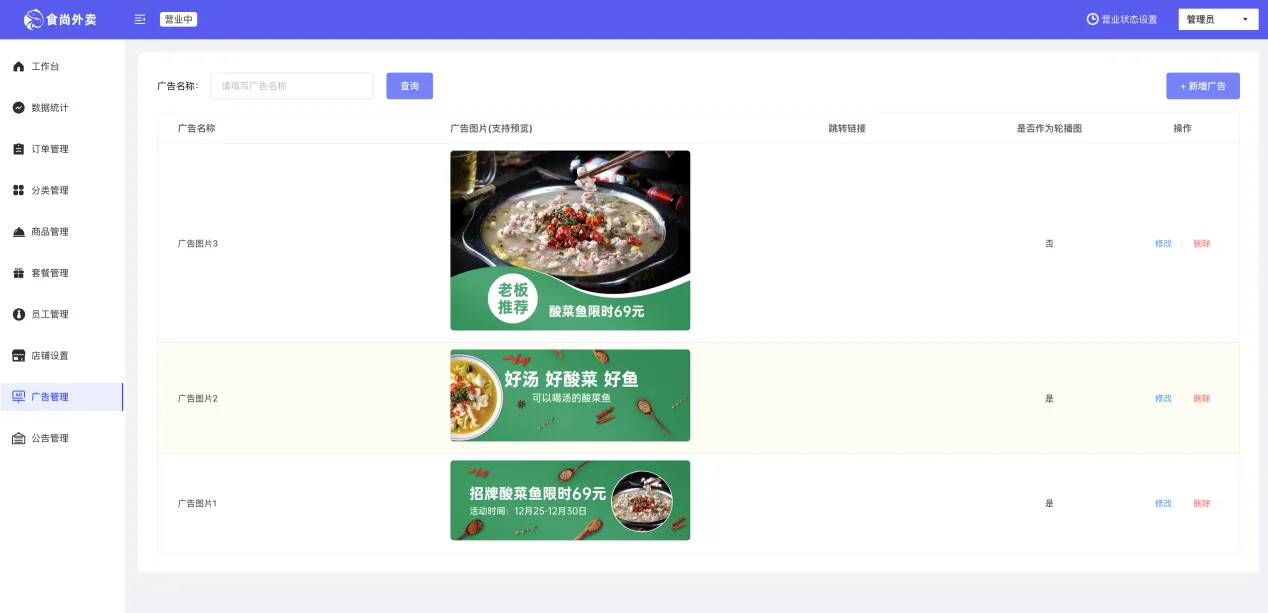Click the clock icon for 营业状态设置
Image resolution: width=1268 pixels, height=613 pixels.
click(1092, 19)
